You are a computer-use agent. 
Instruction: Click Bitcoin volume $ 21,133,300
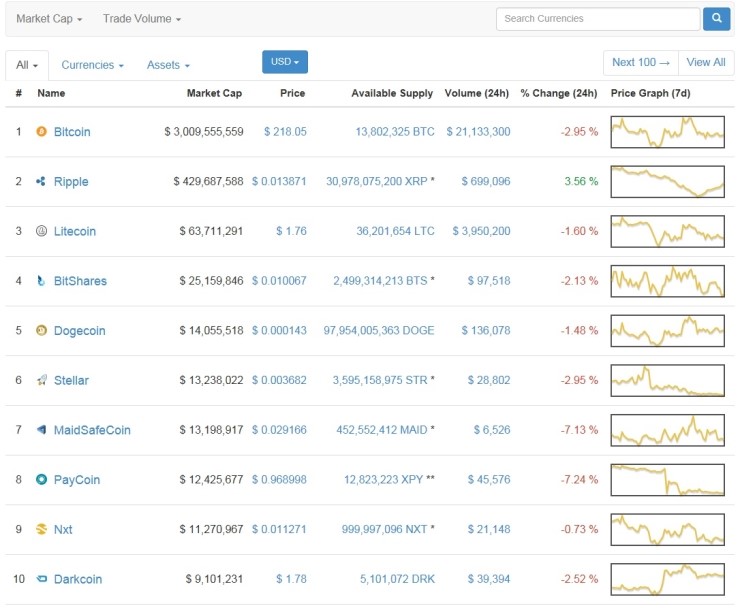point(479,132)
